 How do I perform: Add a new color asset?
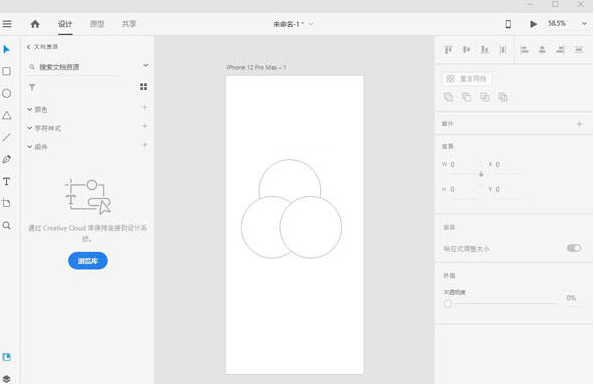point(145,108)
